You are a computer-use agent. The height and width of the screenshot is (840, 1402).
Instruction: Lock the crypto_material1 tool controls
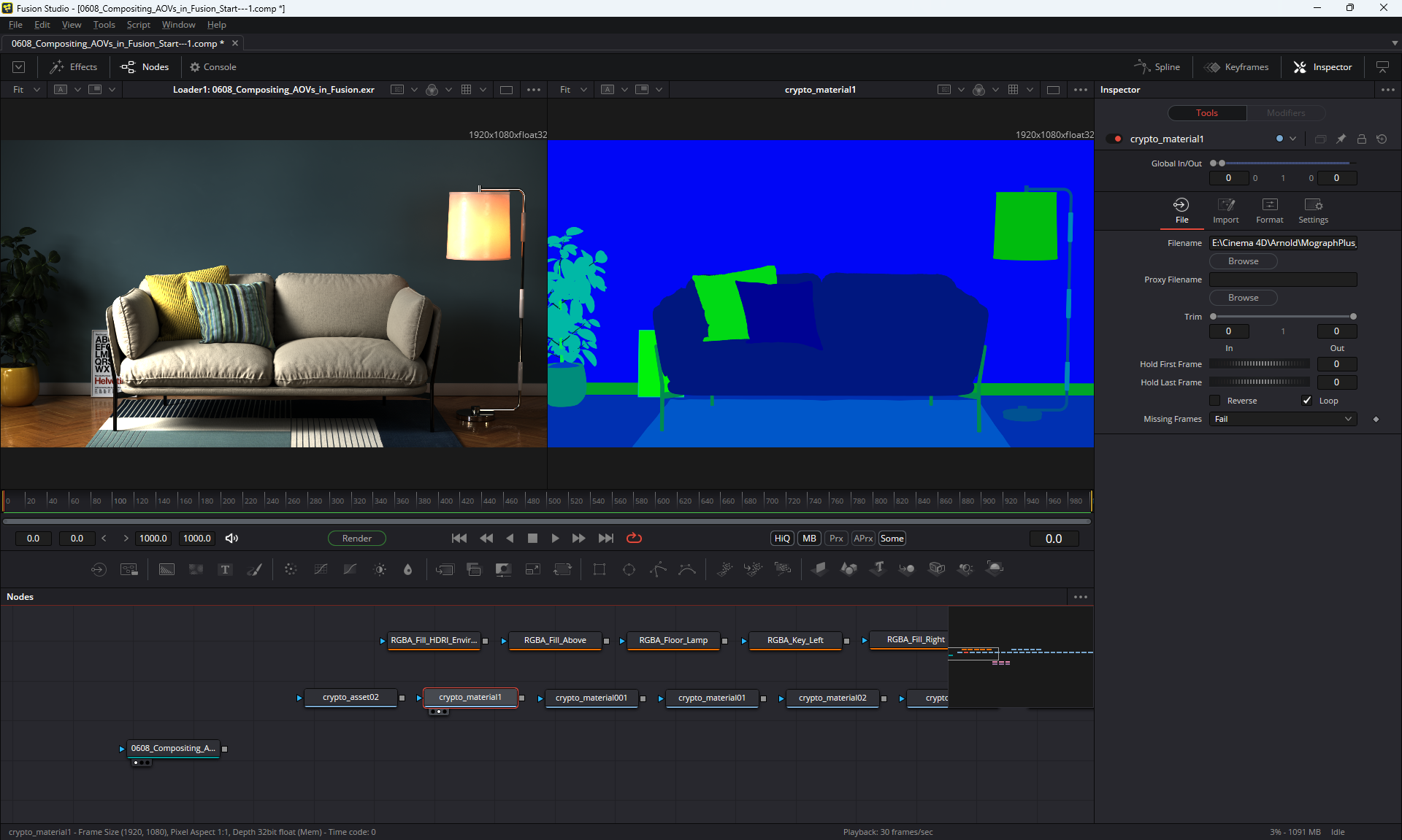(1361, 139)
